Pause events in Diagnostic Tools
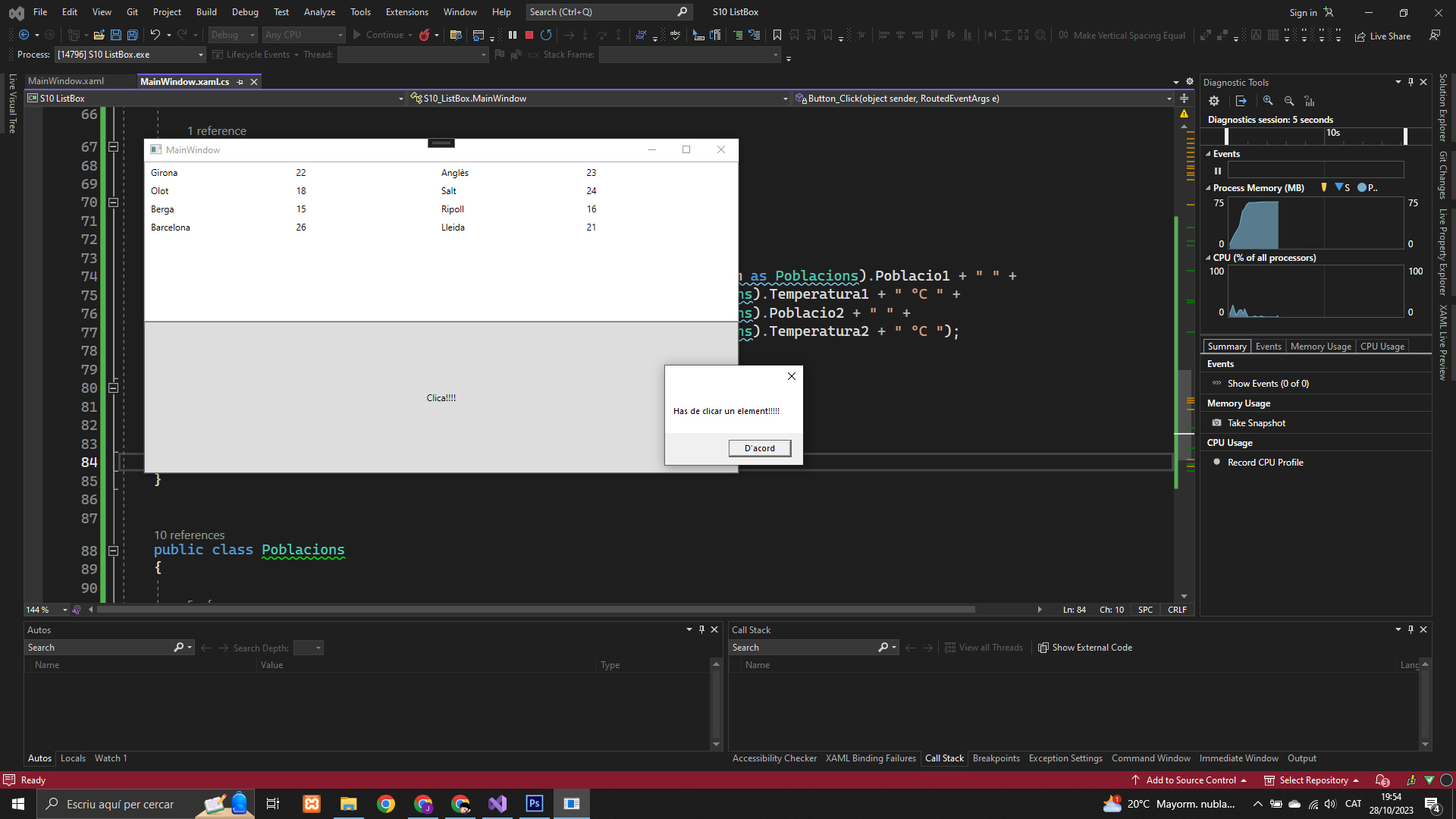This screenshot has height=819, width=1456. coord(1218,171)
